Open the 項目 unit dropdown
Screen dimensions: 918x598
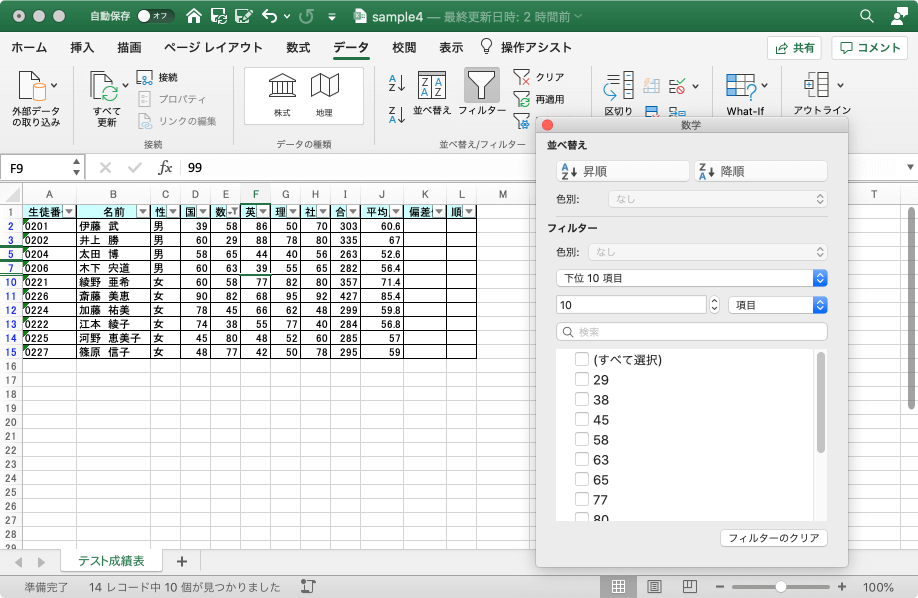[777, 305]
